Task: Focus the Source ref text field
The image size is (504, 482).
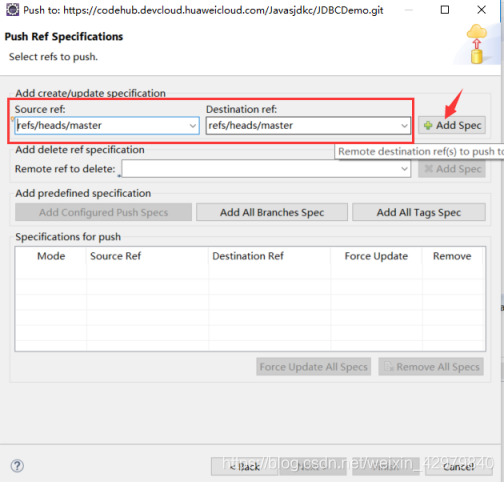Action: 107,126
